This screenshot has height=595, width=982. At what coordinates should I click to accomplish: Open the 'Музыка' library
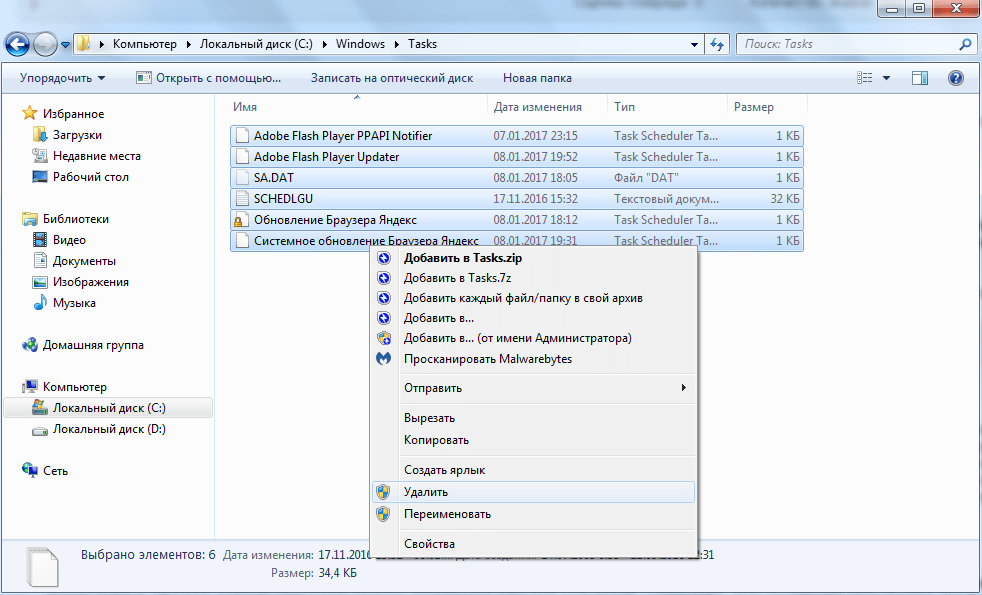tap(64, 303)
